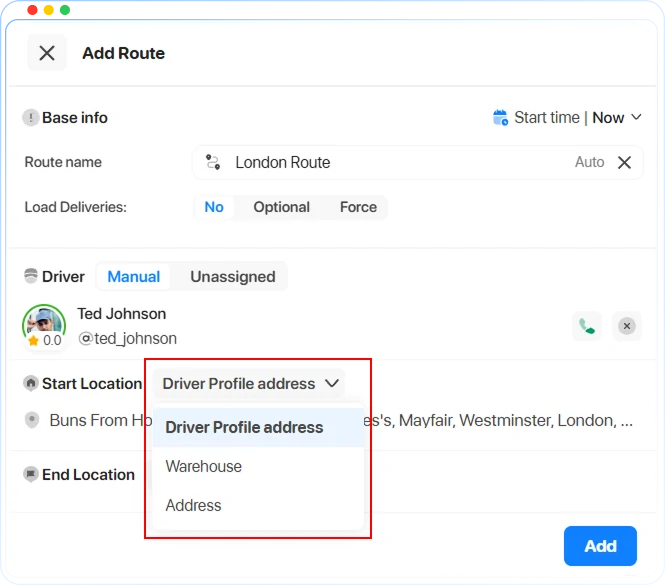Switch Driver mode to Manual
This screenshot has height=585, width=665.
pos(134,276)
